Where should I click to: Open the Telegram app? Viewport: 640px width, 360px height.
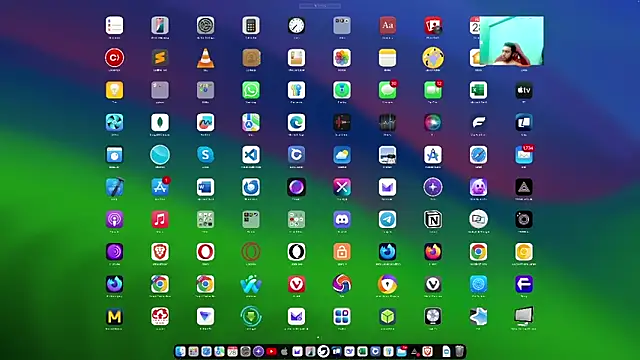click(387, 220)
